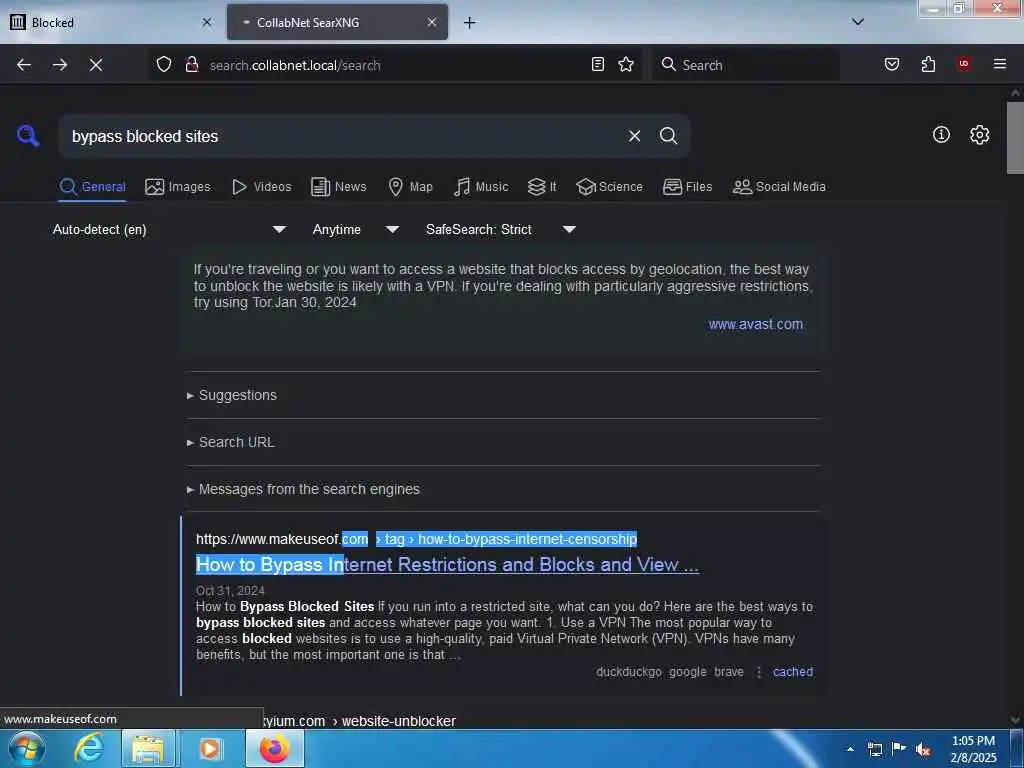Open the Pocket save icon

click(892, 64)
